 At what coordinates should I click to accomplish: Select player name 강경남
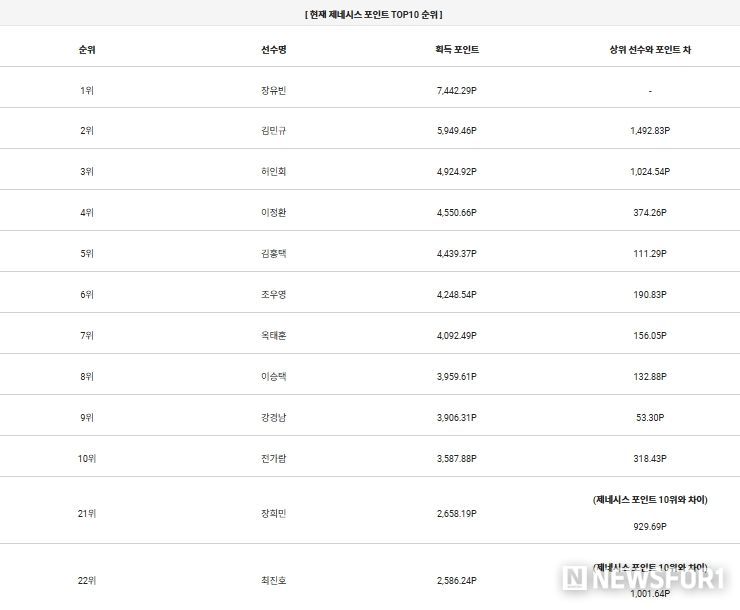(274, 418)
